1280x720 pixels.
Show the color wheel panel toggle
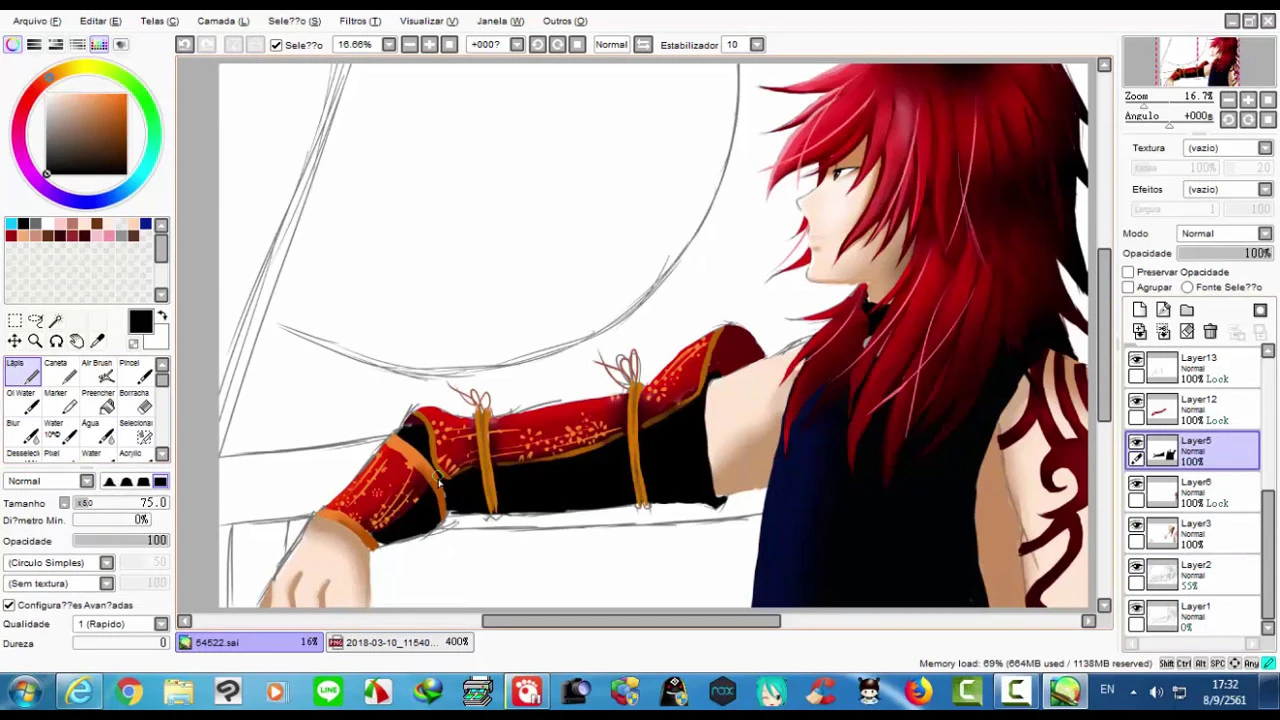point(12,44)
